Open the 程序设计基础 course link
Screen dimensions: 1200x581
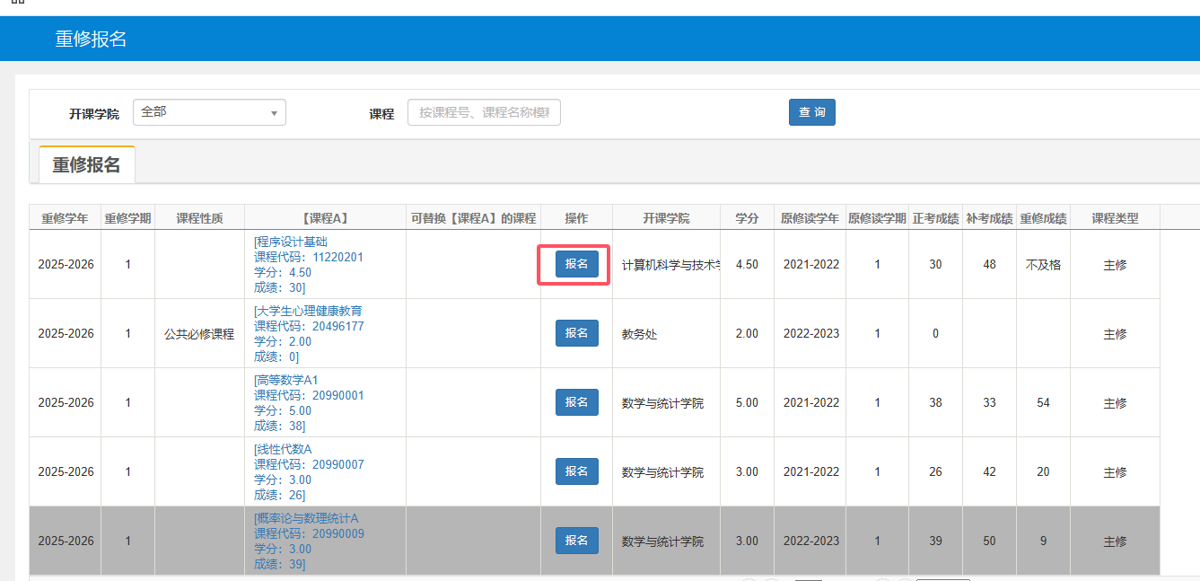tap(291, 242)
